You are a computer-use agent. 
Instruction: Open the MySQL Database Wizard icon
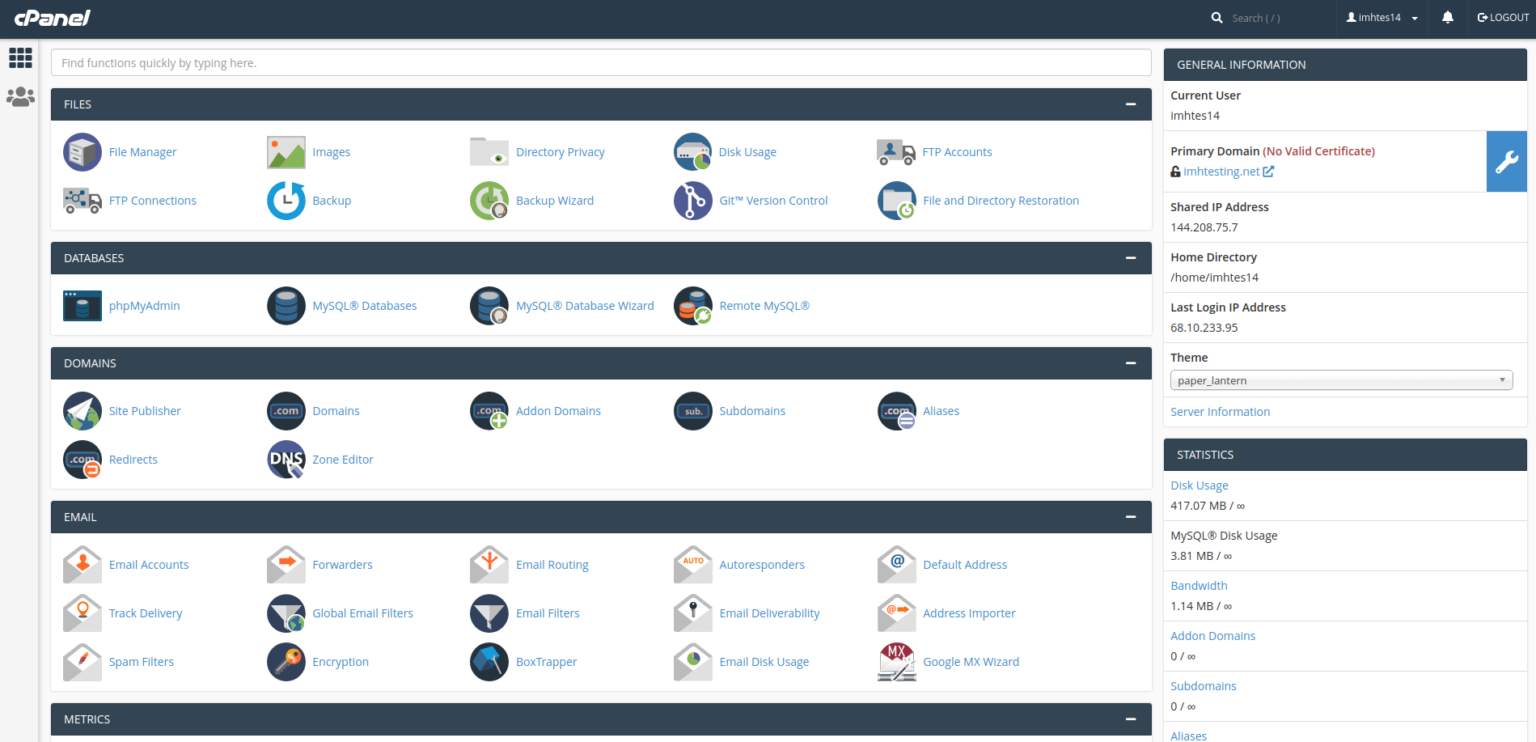489,306
